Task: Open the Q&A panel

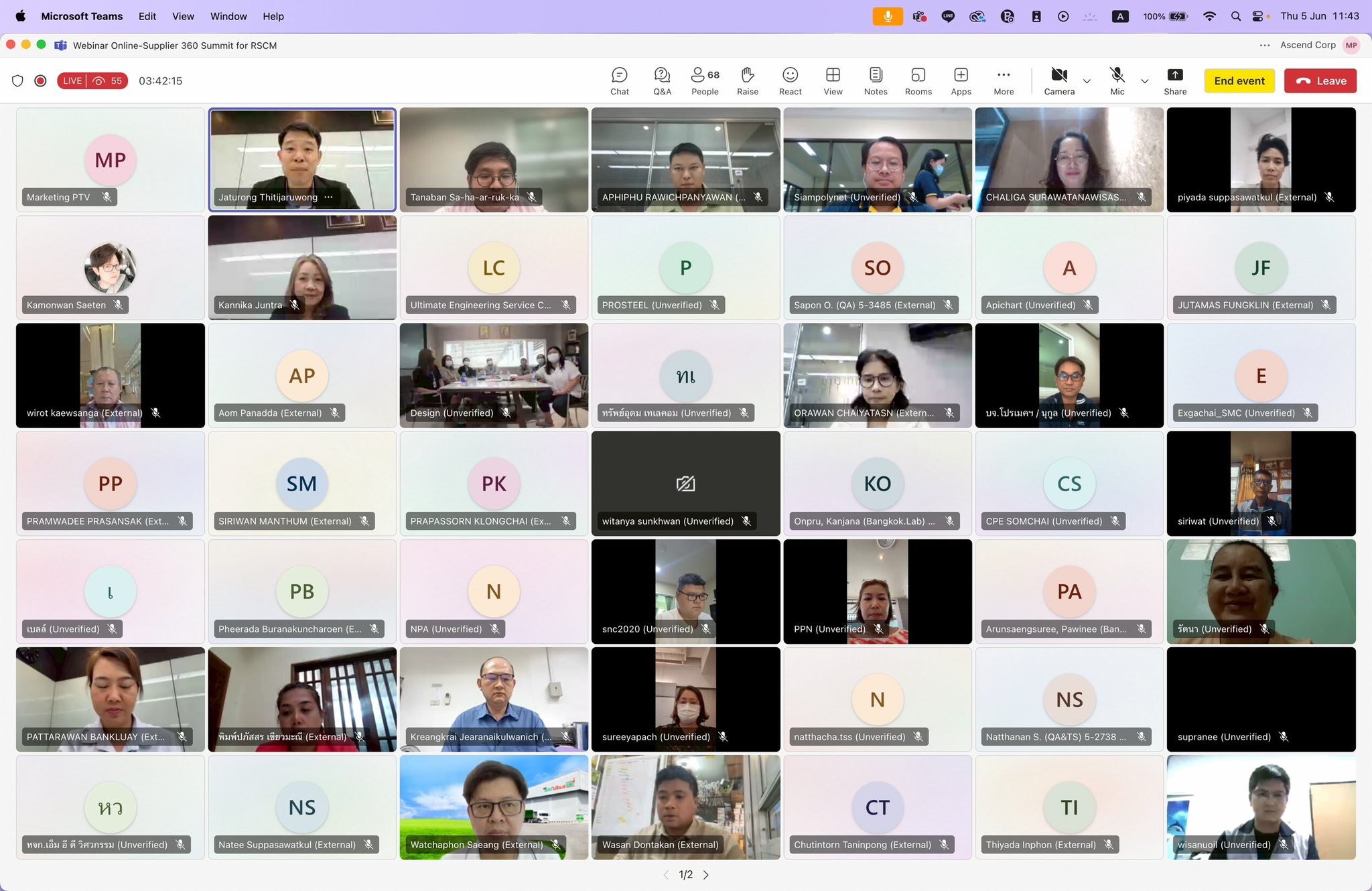Action: 662,81
